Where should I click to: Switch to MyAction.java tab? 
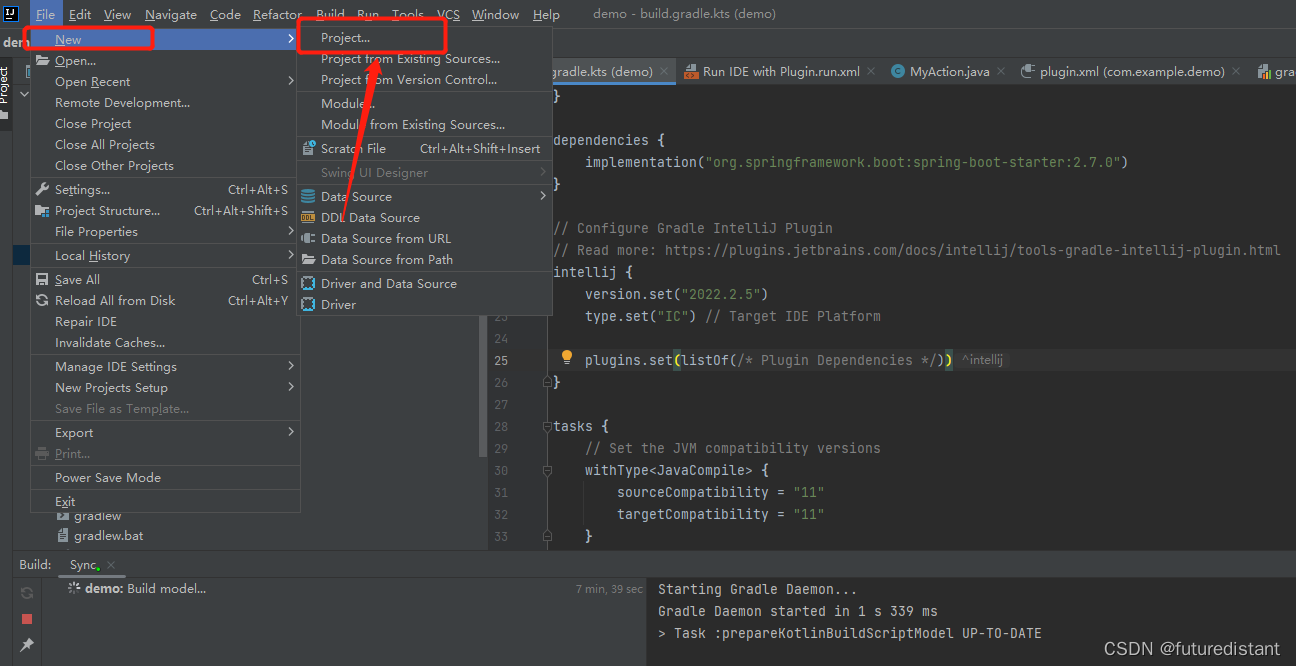click(949, 72)
